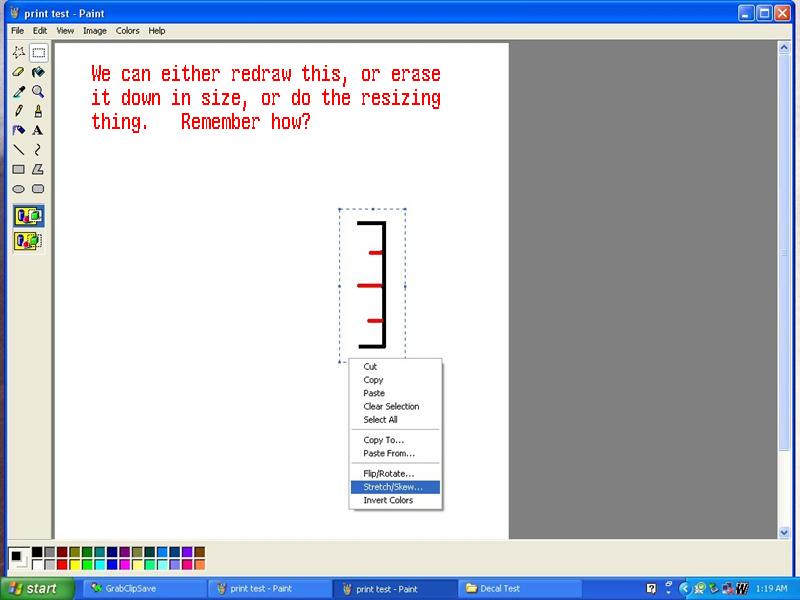The width and height of the screenshot is (800, 600).
Task: Open the Colors menu
Action: click(128, 31)
